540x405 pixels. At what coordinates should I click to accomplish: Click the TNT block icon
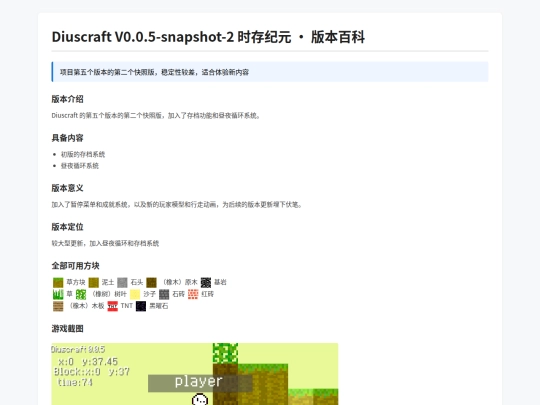point(113,306)
